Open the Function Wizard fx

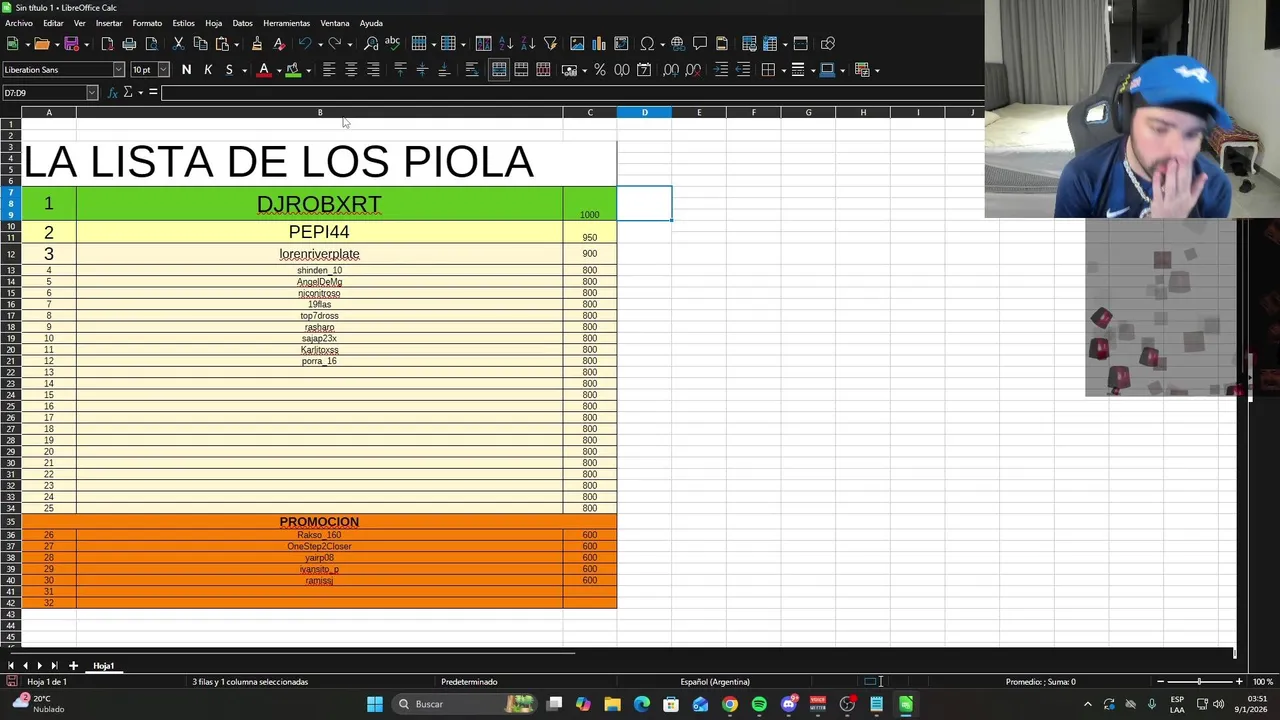113,92
